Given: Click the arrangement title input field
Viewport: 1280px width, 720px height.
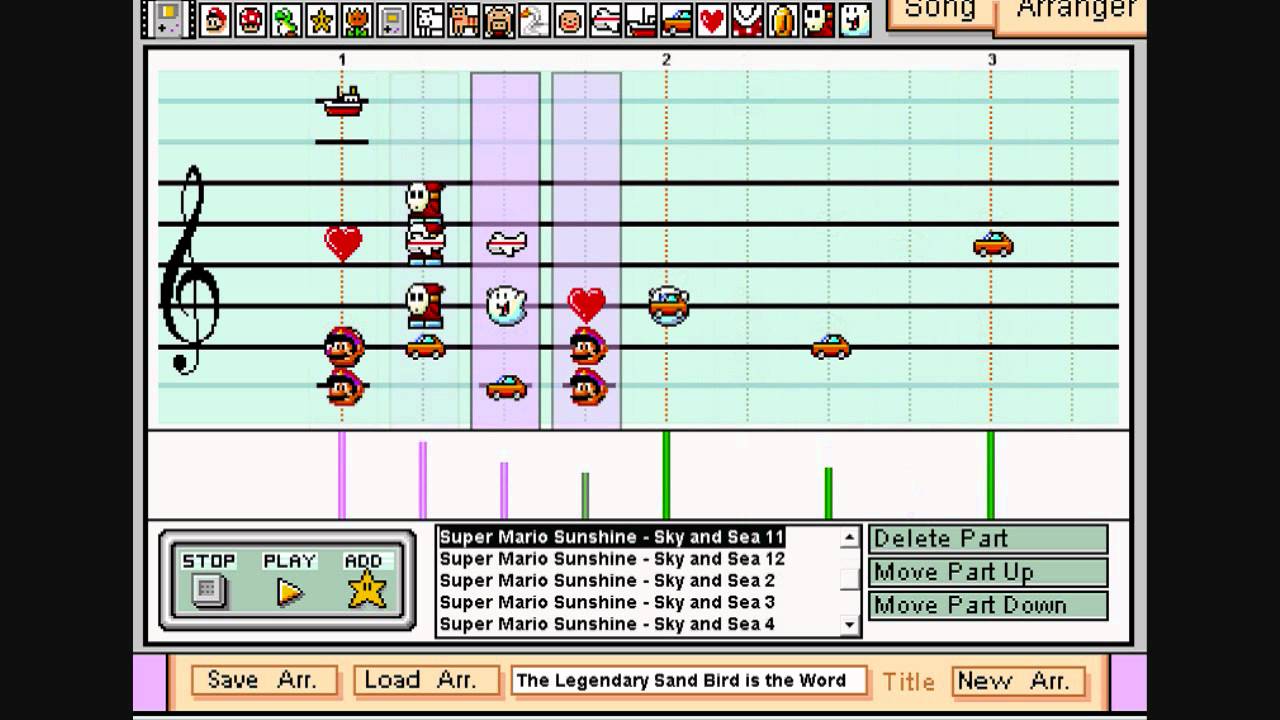Looking at the screenshot, I should point(689,681).
